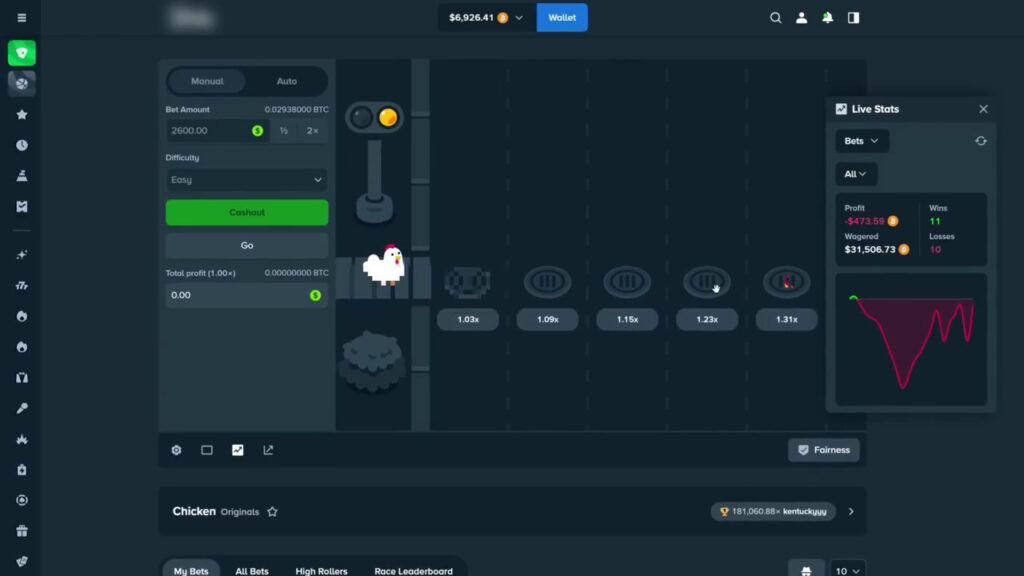1024x576 pixels.
Task: Open the Difficulty Easy dropdown
Action: [247, 180]
